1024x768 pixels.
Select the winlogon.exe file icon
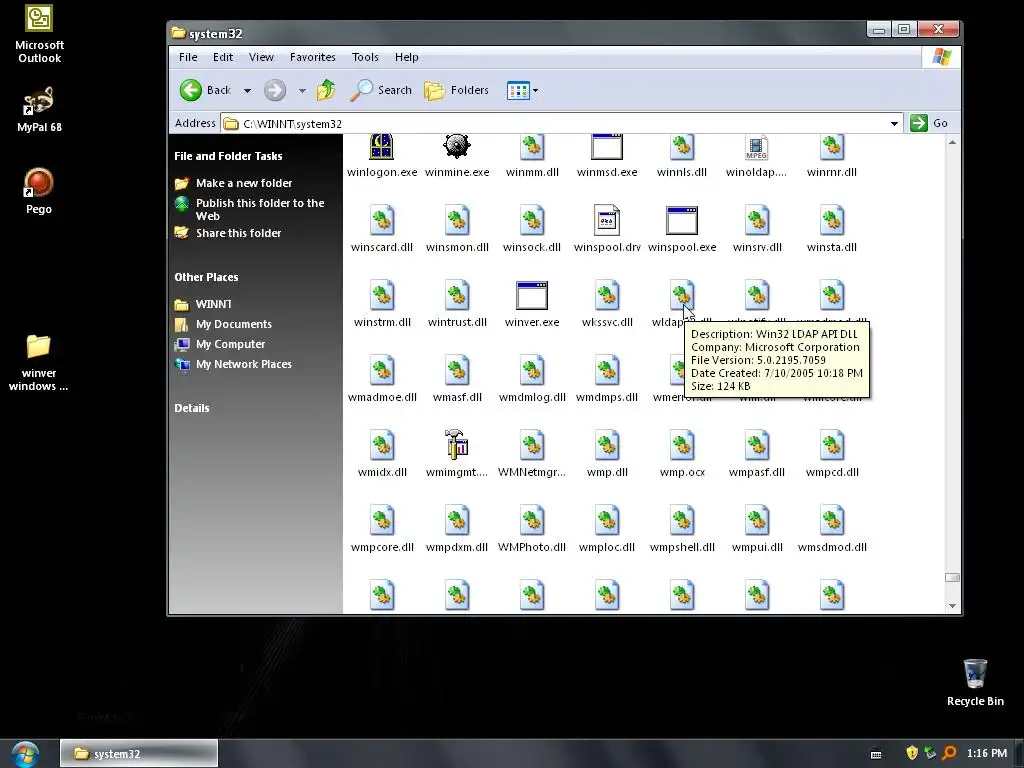[382, 148]
